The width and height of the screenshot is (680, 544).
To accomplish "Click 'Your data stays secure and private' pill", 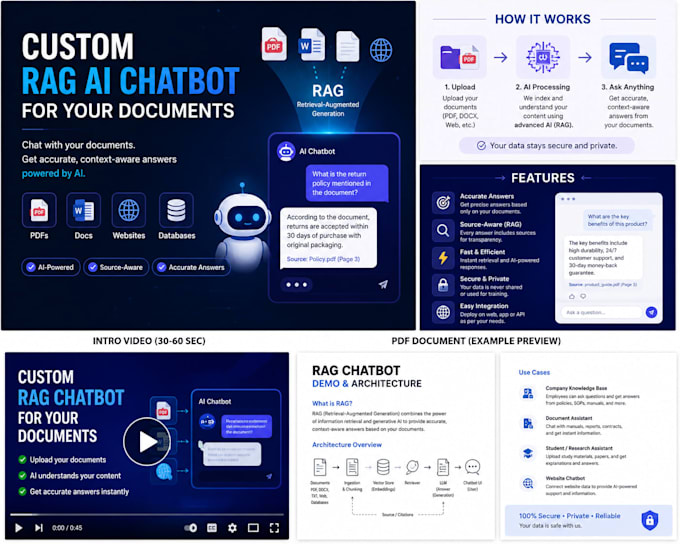I will (547, 146).
